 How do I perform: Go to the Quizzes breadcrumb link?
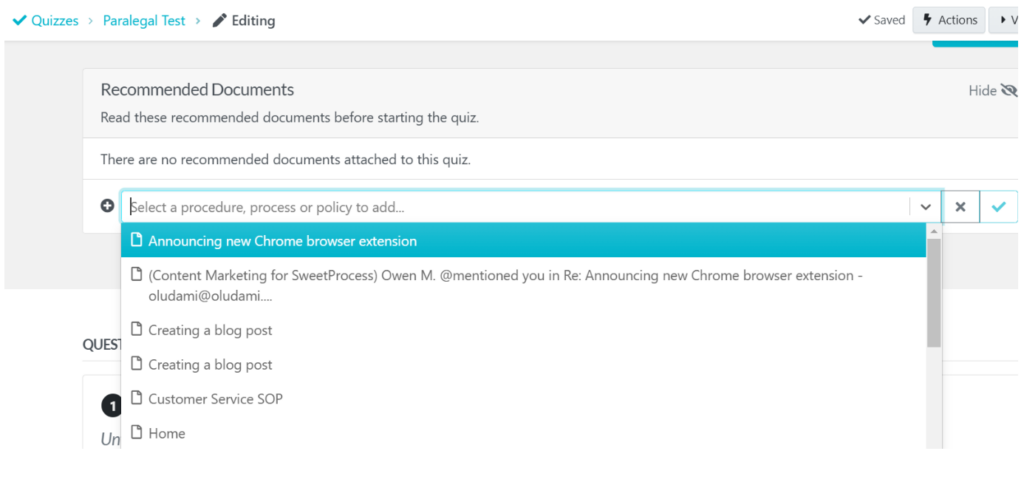(x=54, y=20)
